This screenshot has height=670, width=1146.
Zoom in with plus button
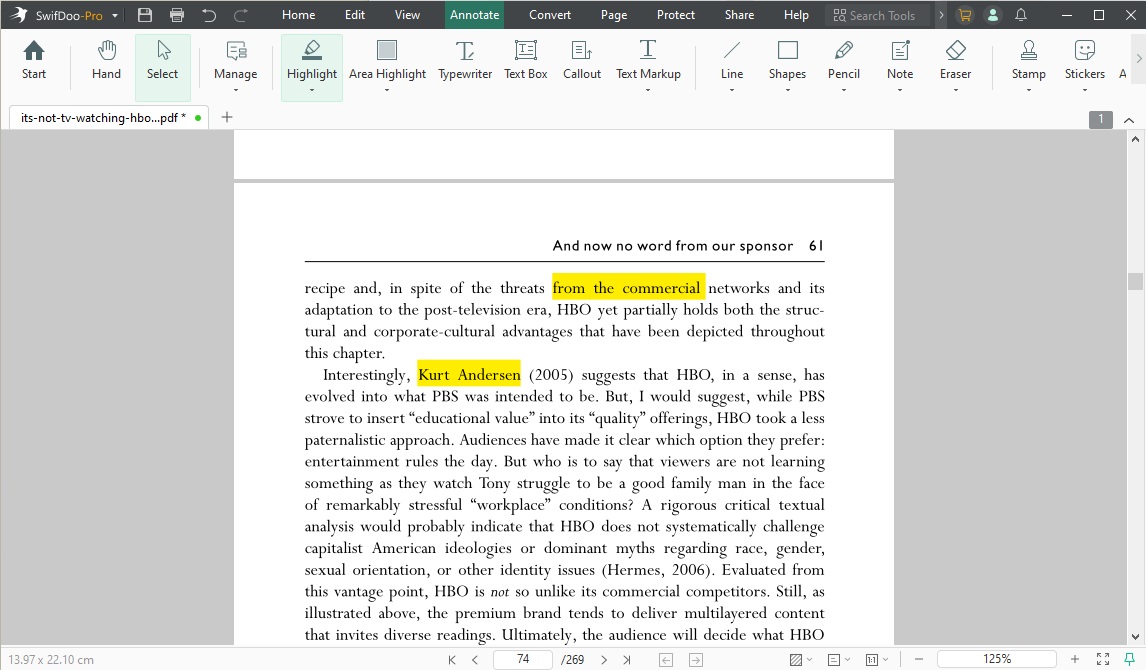1074,659
